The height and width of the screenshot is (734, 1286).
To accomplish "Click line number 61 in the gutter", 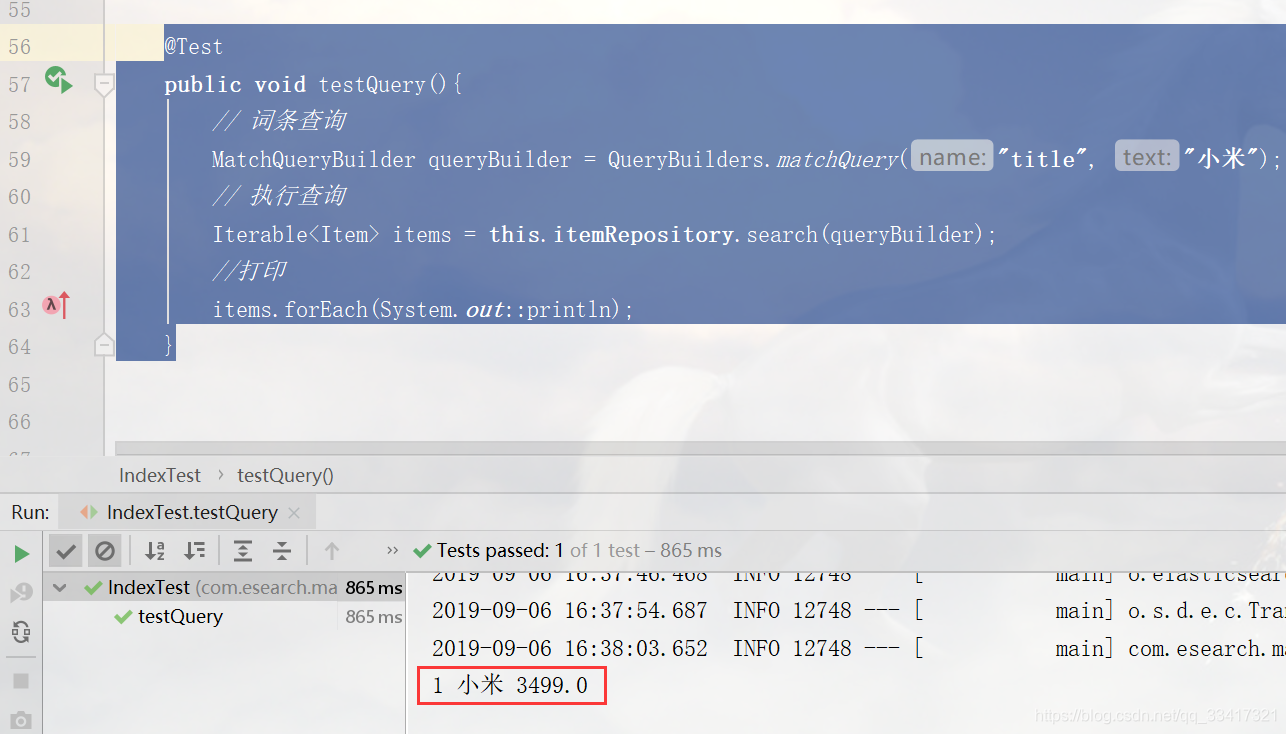I will coord(20,235).
